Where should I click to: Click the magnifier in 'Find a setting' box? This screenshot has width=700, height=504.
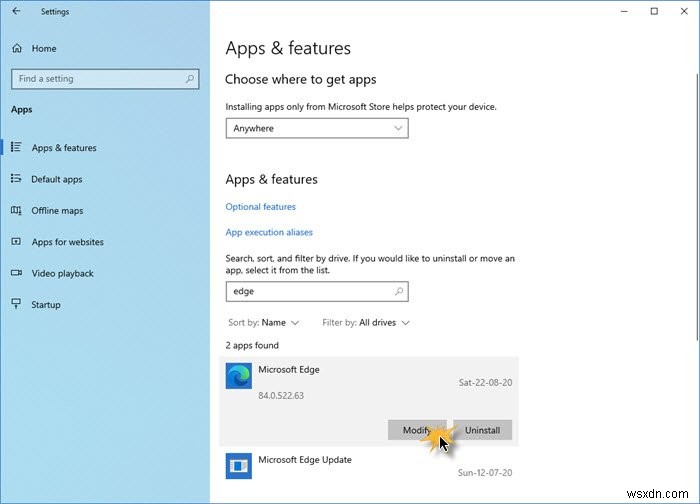coord(190,79)
